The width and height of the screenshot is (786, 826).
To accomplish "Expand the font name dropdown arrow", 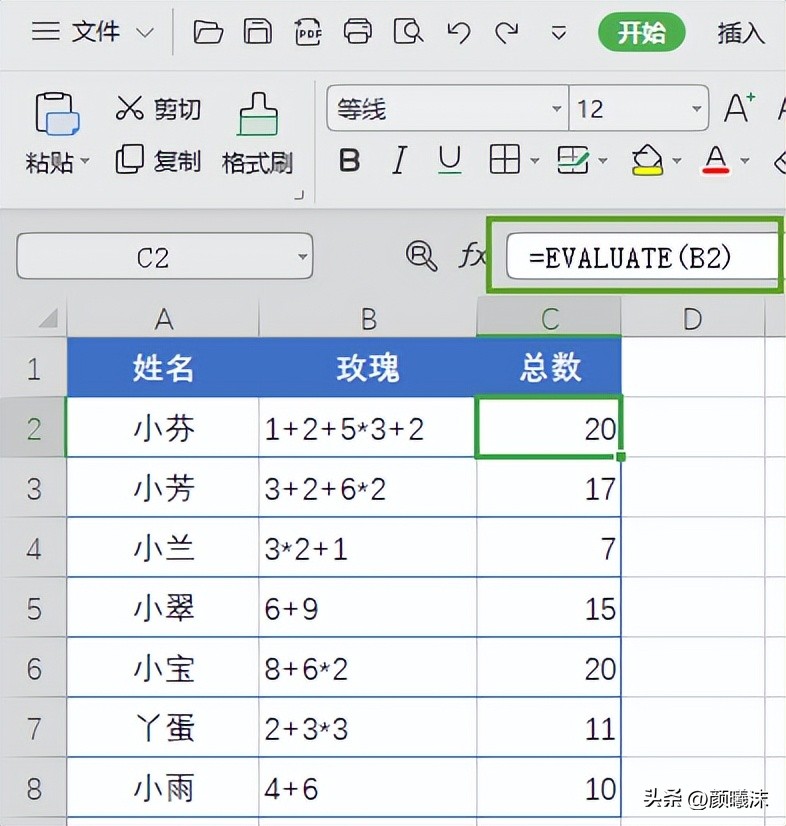I will 556,109.
